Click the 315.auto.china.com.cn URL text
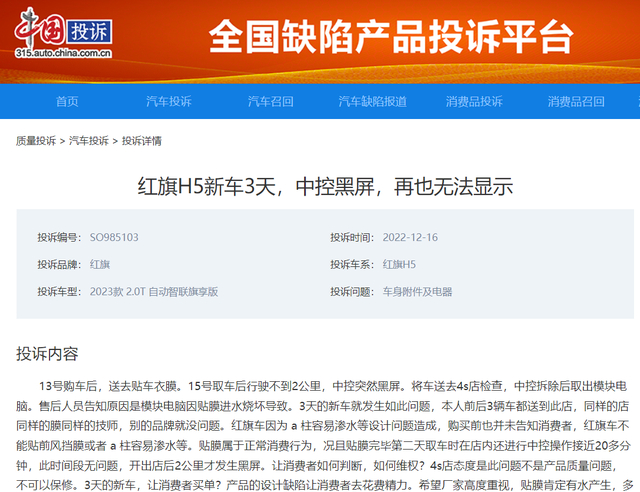The image size is (640, 492). pos(63,53)
